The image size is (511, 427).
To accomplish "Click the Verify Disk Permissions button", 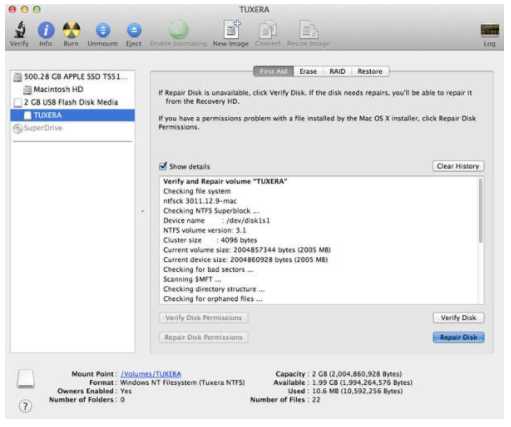I will 203,318.
